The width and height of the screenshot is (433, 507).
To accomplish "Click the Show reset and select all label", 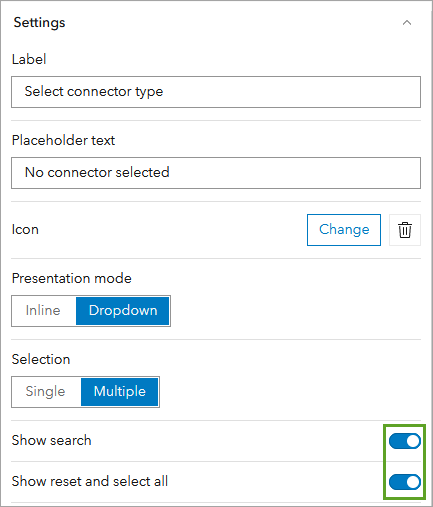I will (x=90, y=482).
